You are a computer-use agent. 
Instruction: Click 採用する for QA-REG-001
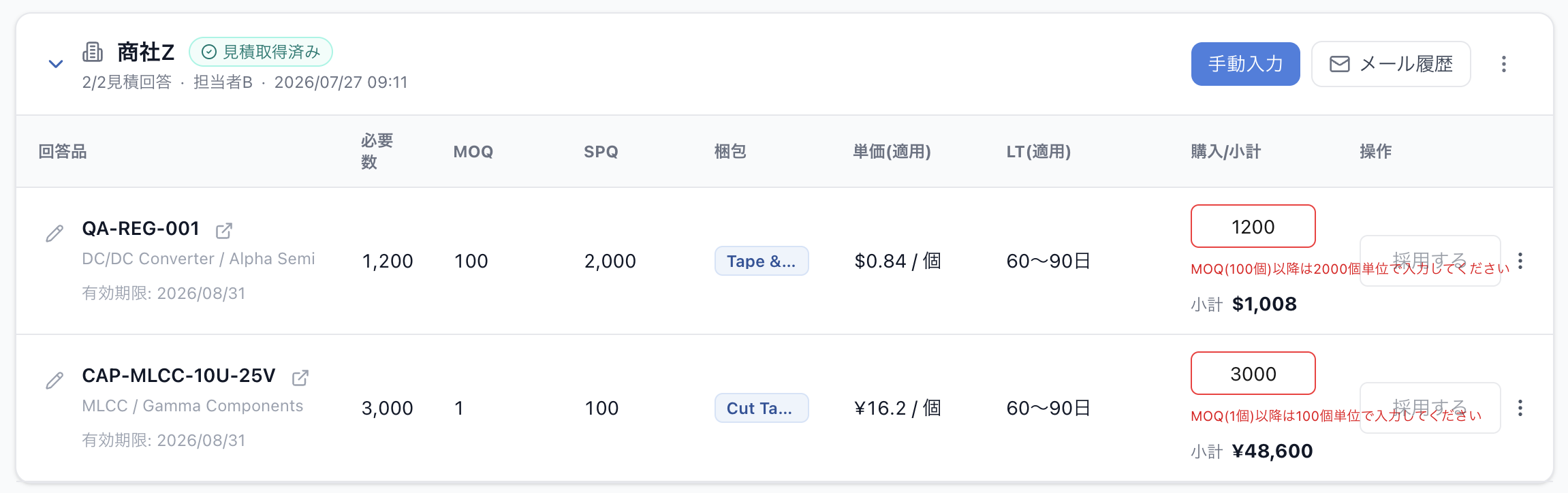click(1430, 261)
